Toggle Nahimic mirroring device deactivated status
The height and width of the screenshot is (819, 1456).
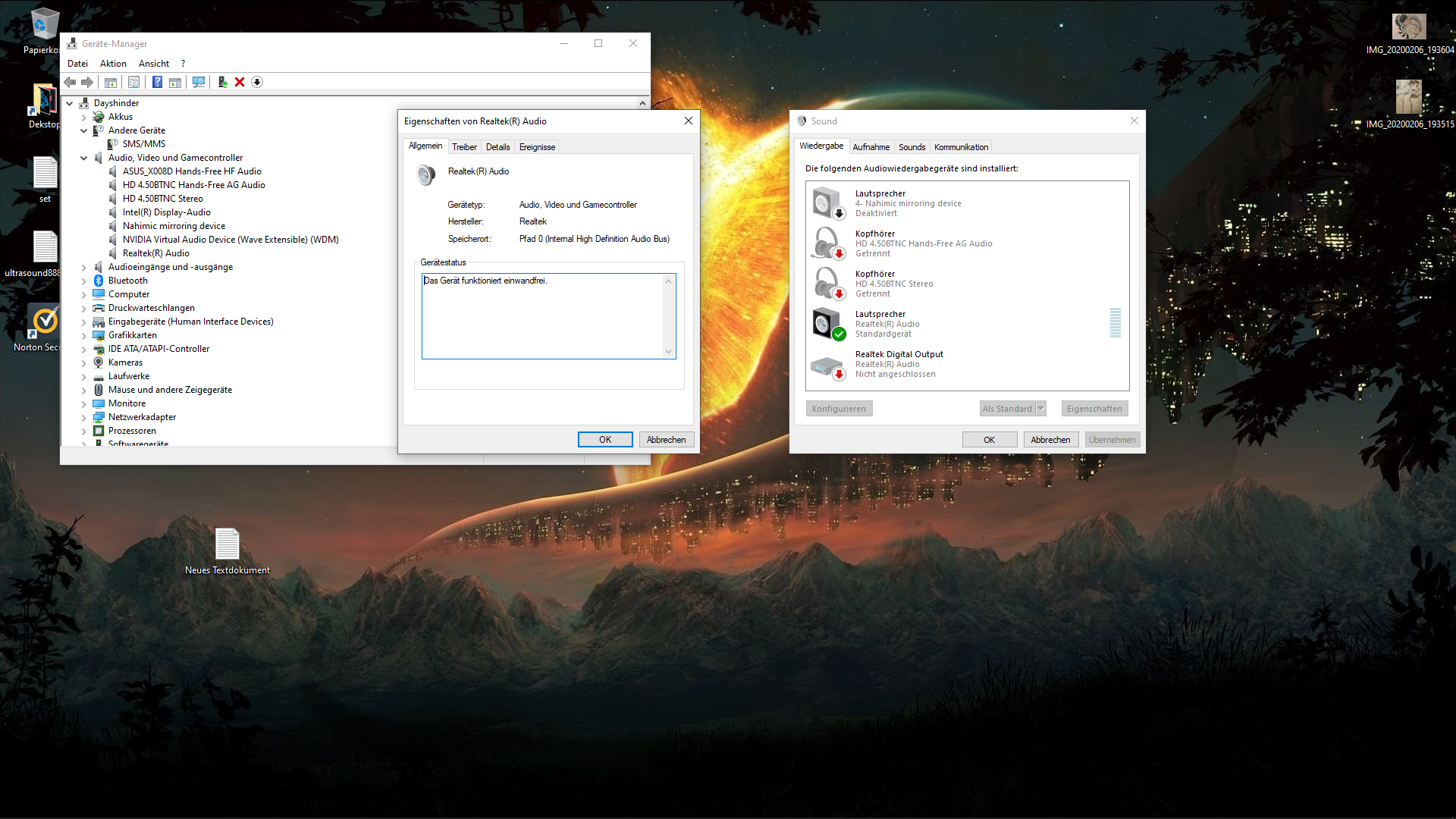click(x=966, y=203)
